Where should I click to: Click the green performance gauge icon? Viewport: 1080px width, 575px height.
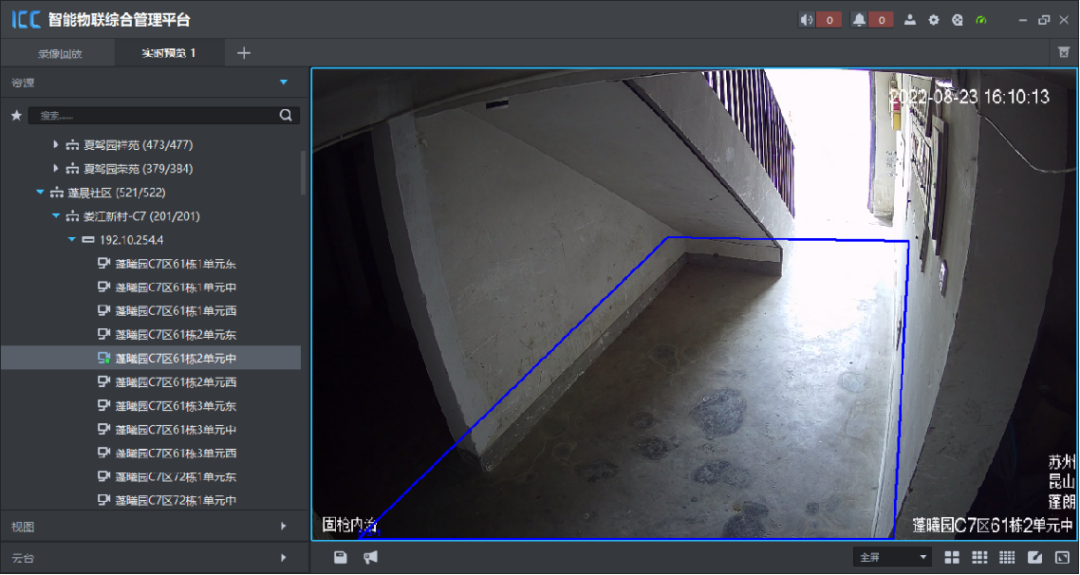981,20
